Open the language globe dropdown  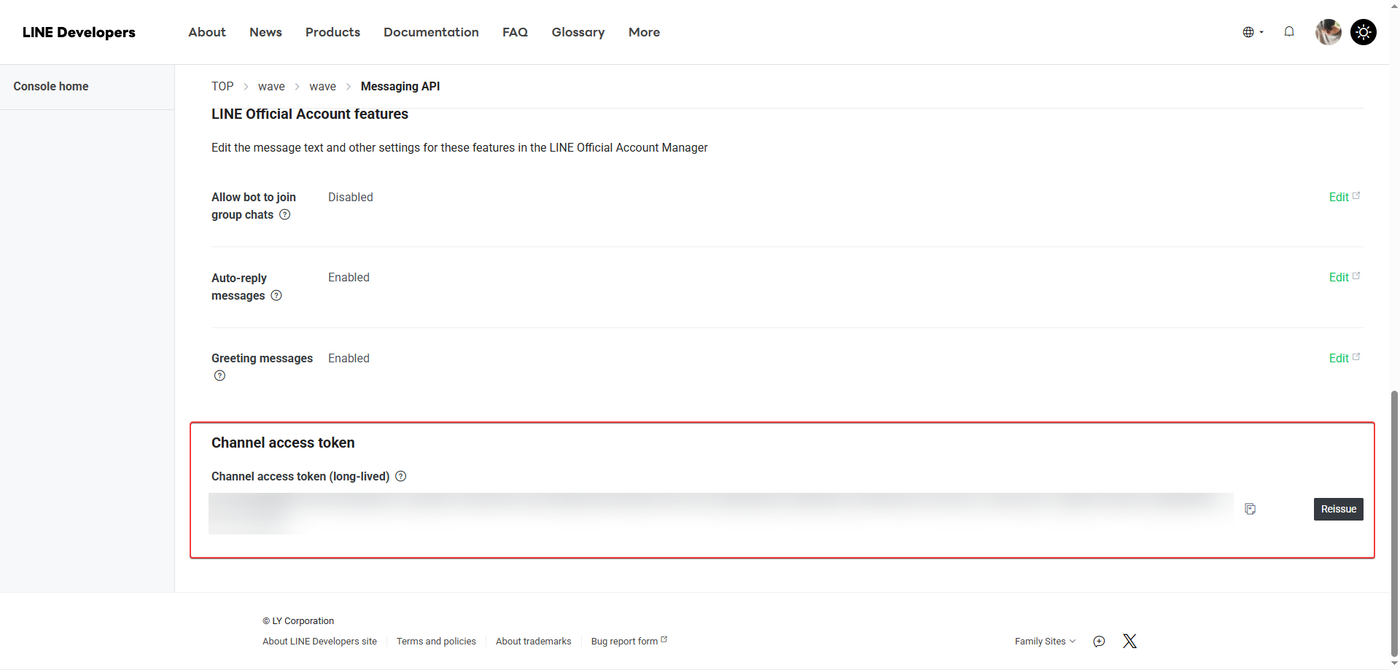tap(1253, 32)
